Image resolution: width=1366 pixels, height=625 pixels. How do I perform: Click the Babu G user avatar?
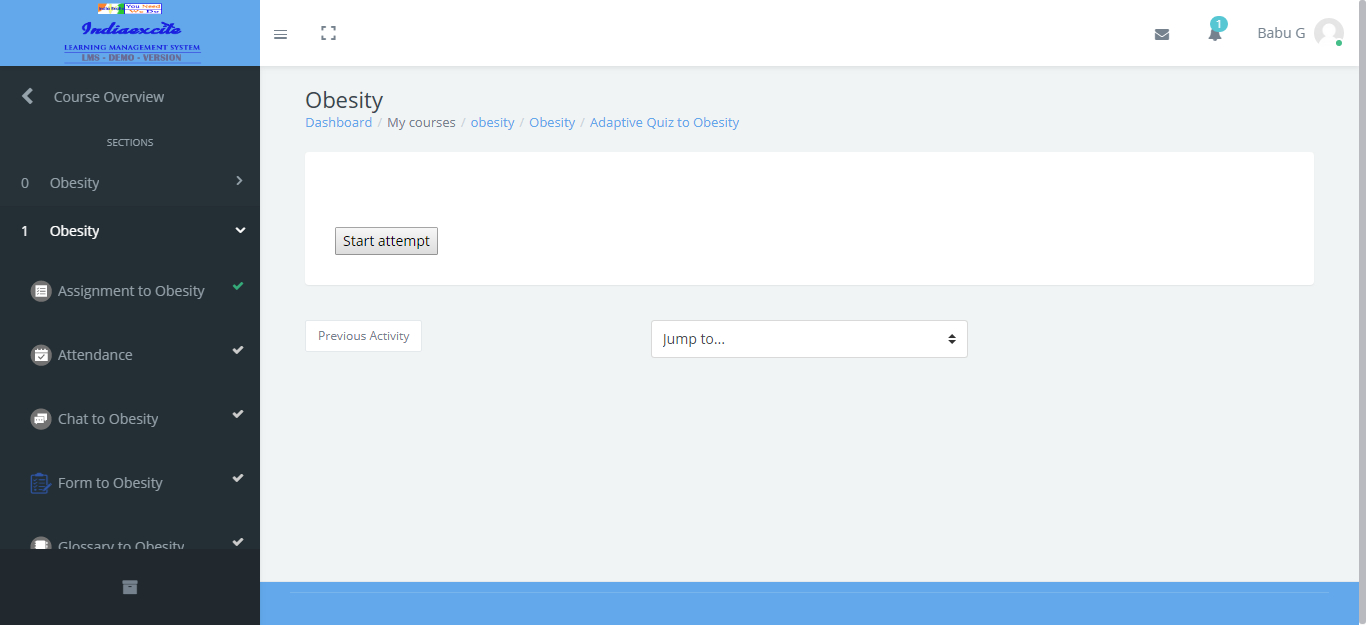click(1328, 33)
